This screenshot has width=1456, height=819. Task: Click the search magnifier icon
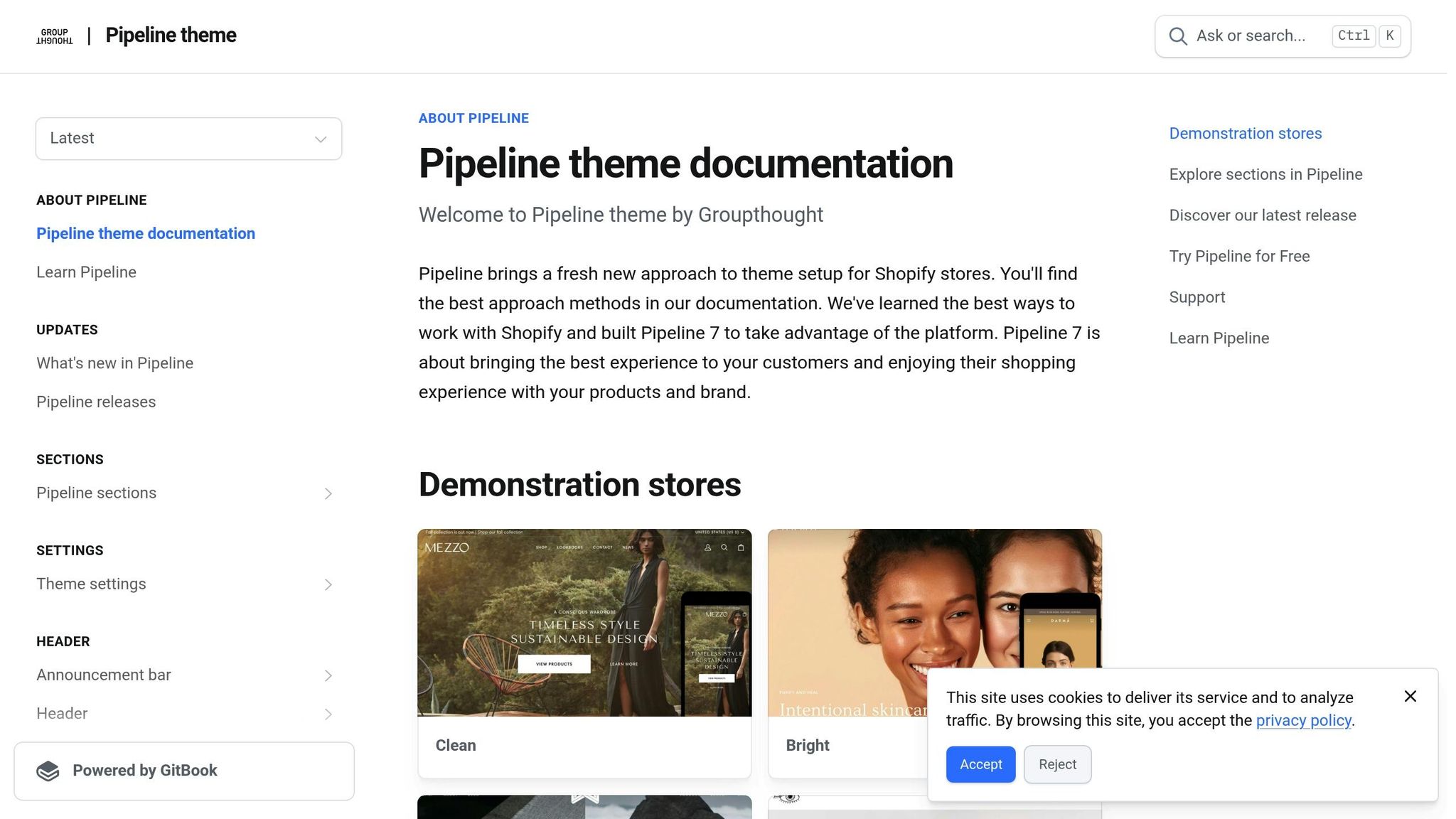[1178, 36]
